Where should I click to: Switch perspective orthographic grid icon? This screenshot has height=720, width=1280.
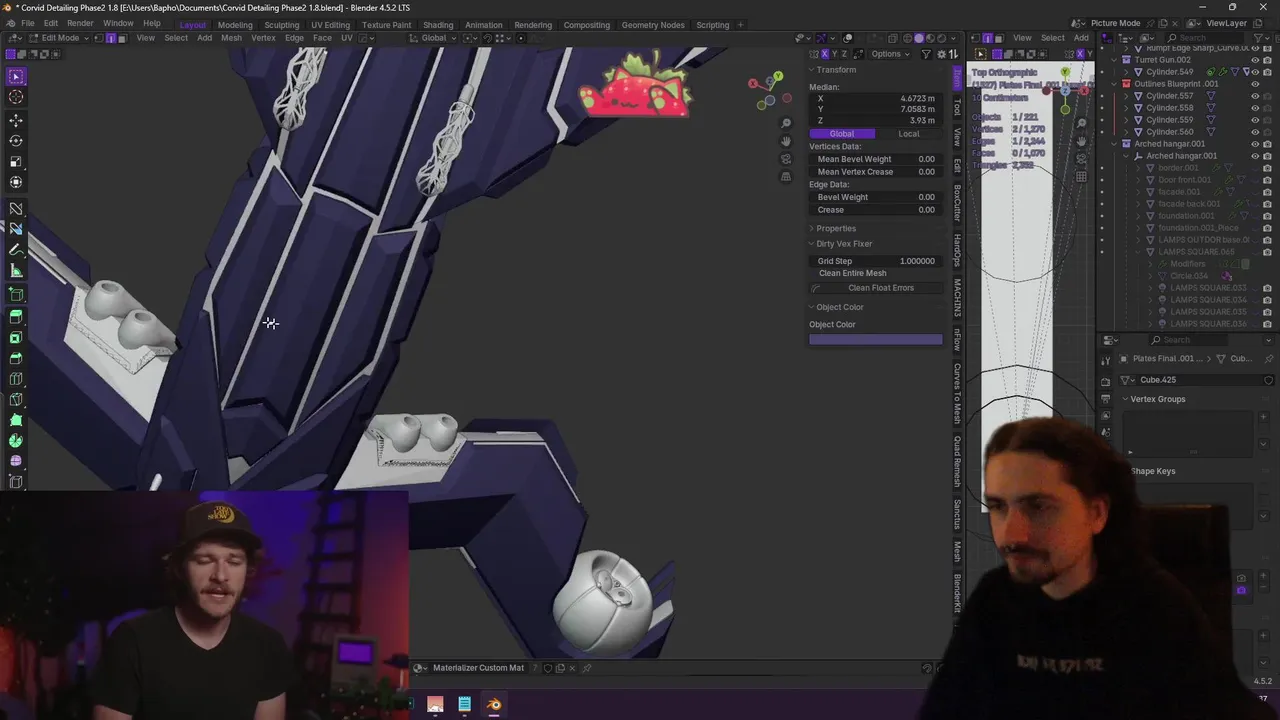click(x=786, y=177)
